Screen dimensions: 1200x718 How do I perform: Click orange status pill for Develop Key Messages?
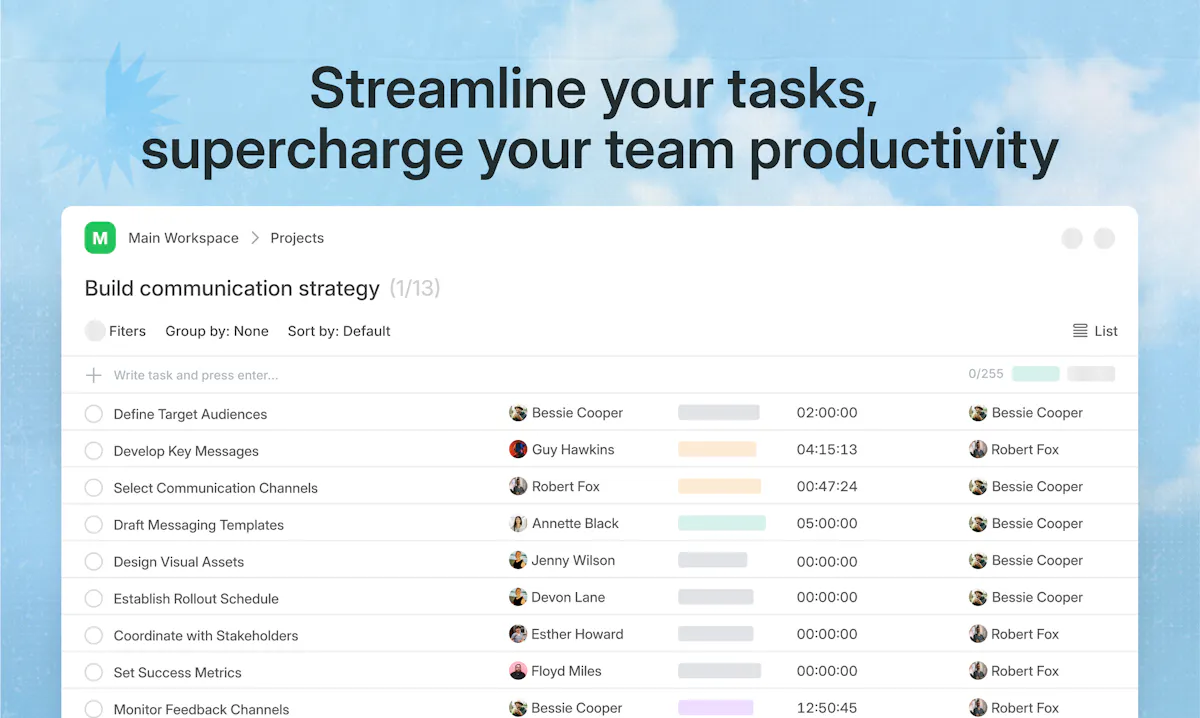(x=717, y=450)
